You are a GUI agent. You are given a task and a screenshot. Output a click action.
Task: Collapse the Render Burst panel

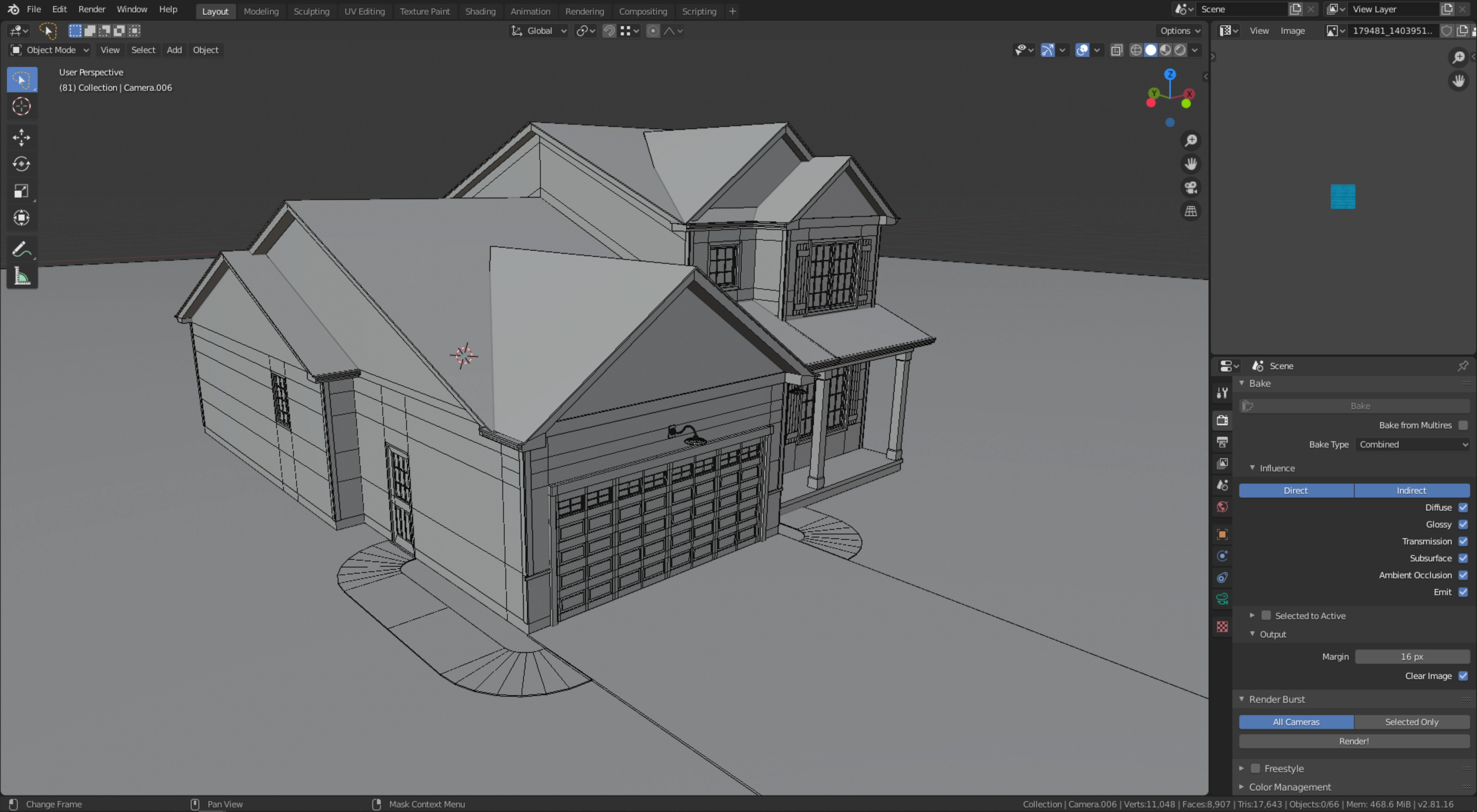[x=1242, y=699]
